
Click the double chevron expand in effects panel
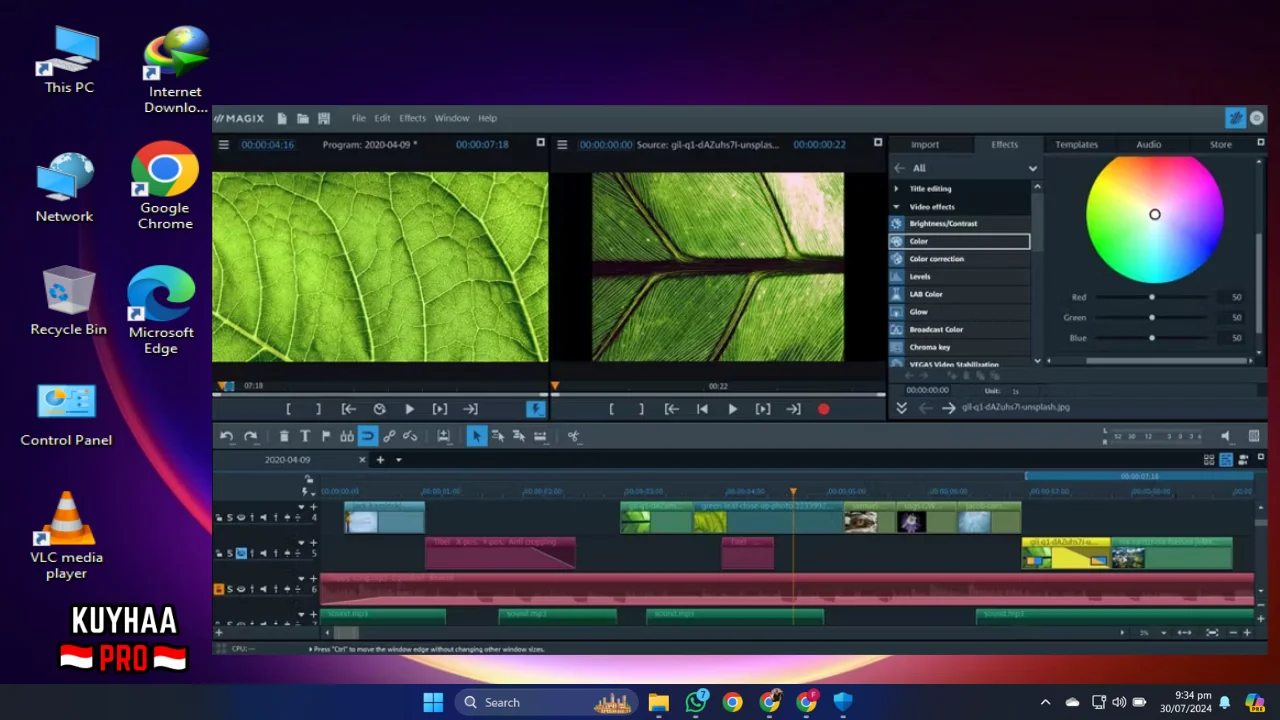[x=901, y=408]
